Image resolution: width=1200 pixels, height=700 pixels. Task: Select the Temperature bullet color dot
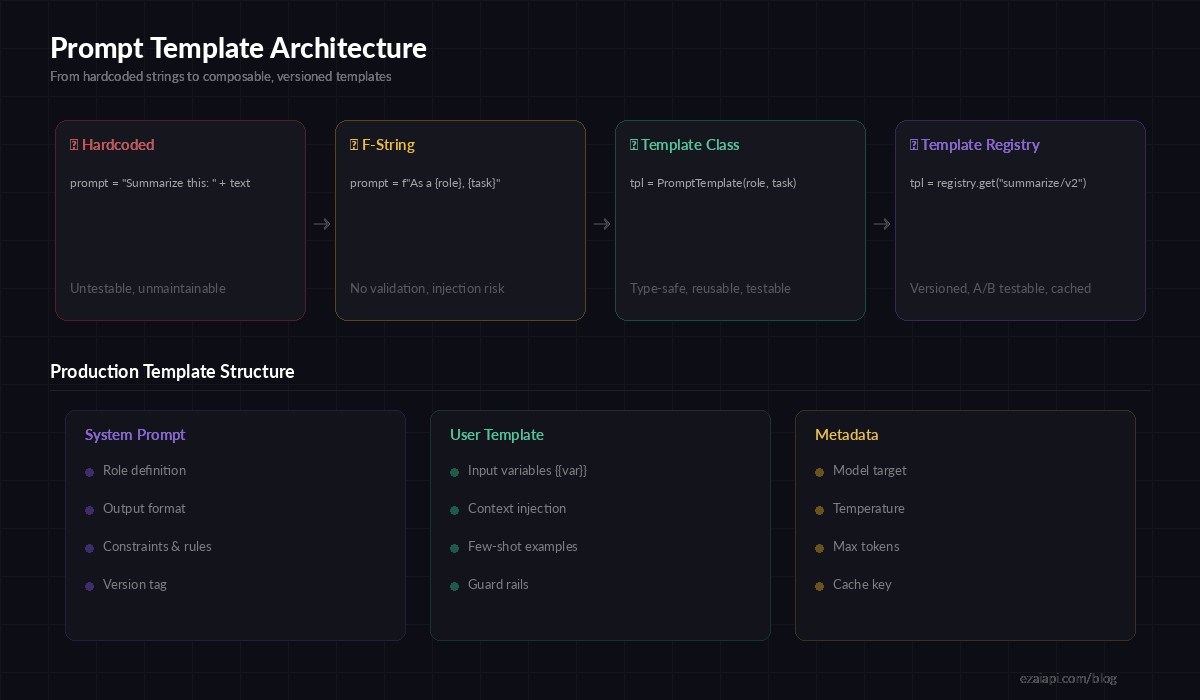tap(820, 509)
